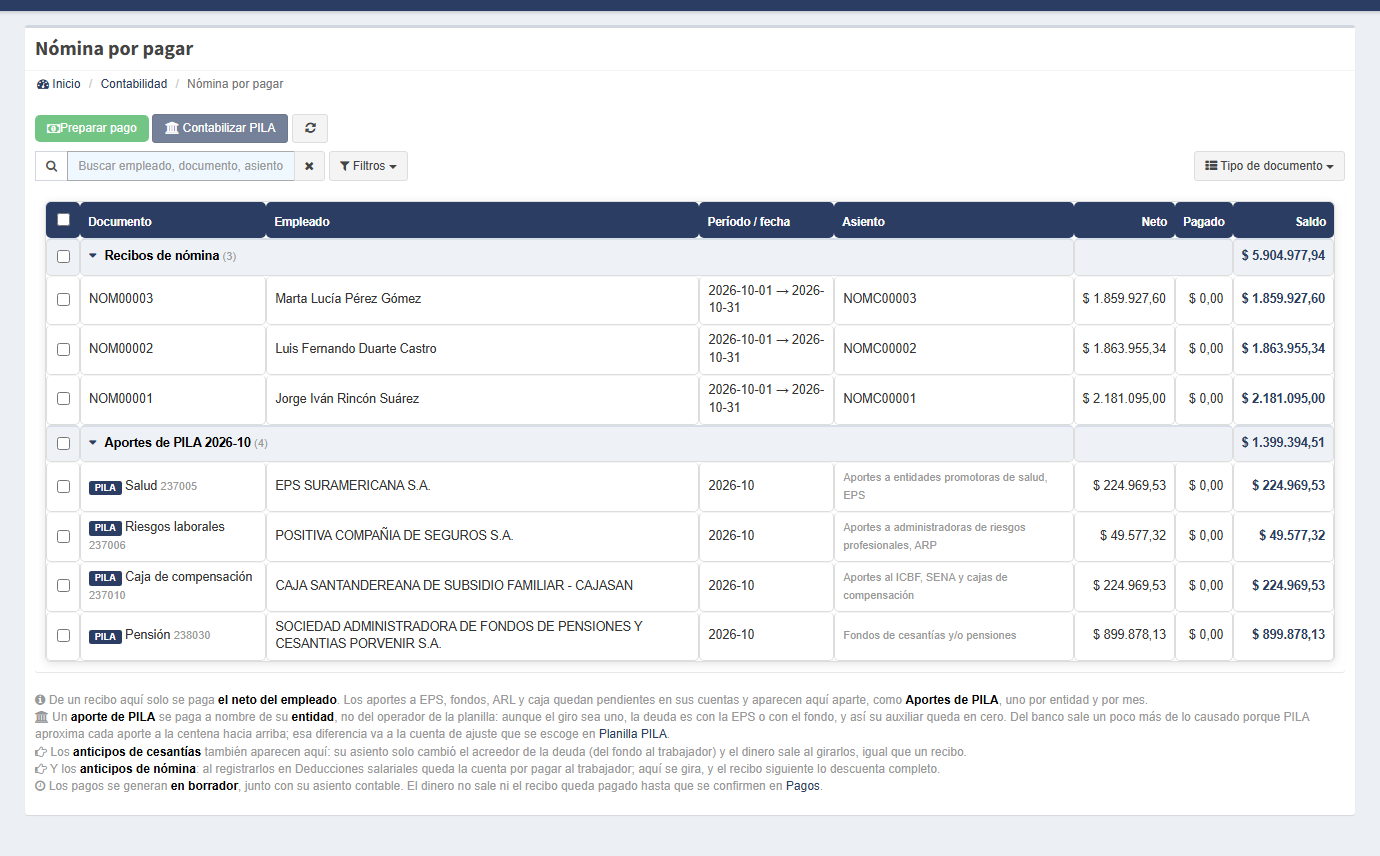This screenshot has width=1380, height=856.
Task: Go to Inicio in the breadcrumb
Action: 66,84
